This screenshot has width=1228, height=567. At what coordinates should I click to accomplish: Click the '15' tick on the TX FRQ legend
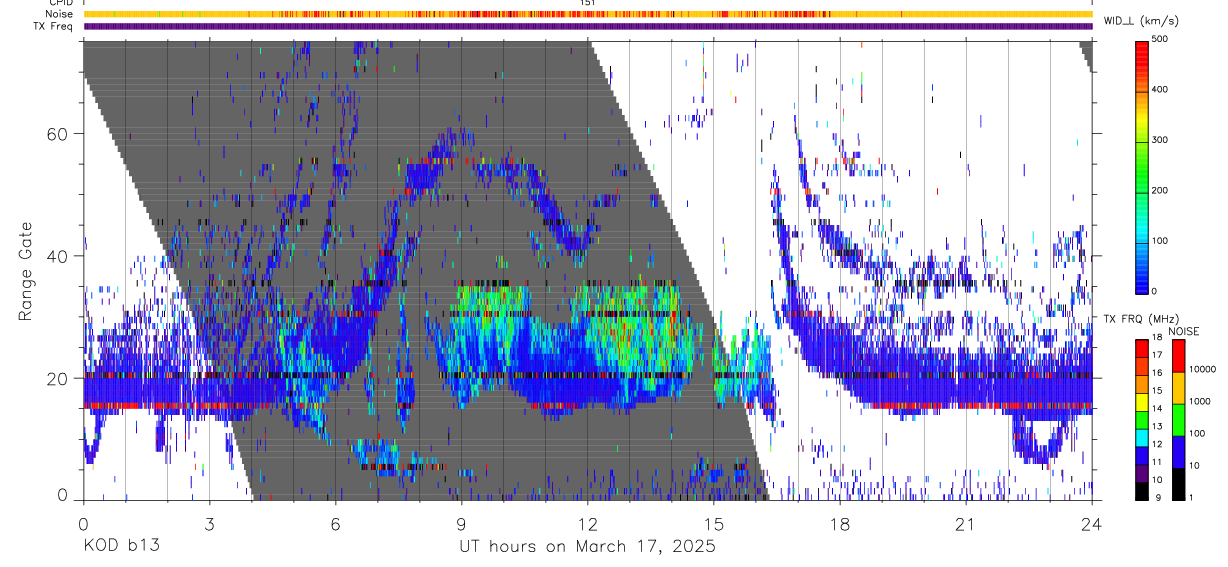coord(1158,390)
